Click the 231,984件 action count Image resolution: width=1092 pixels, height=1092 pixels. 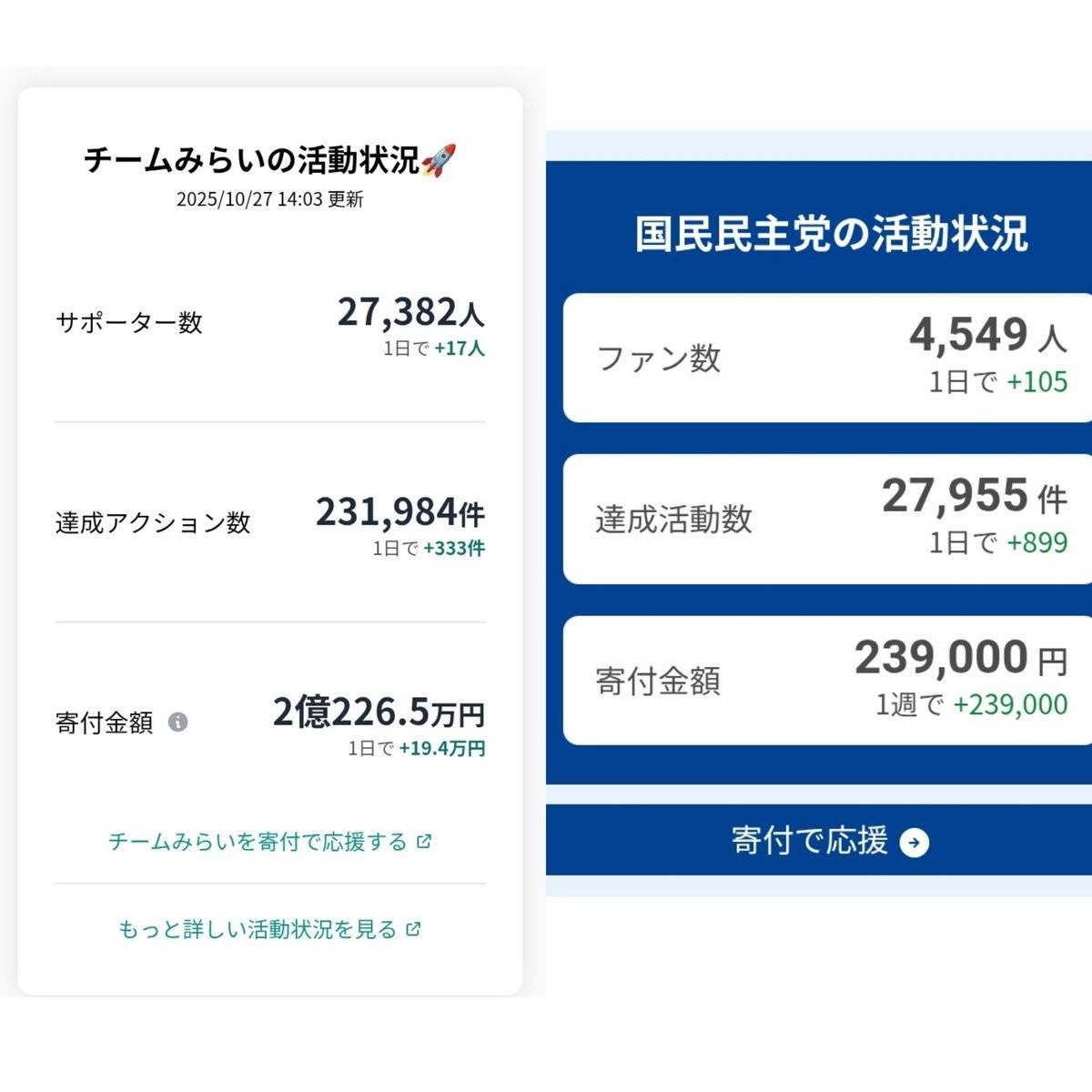coord(399,512)
